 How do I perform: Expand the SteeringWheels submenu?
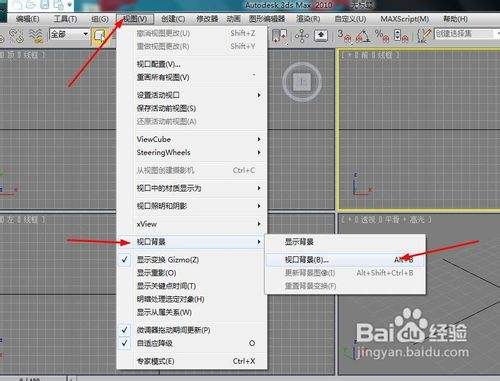192,152
